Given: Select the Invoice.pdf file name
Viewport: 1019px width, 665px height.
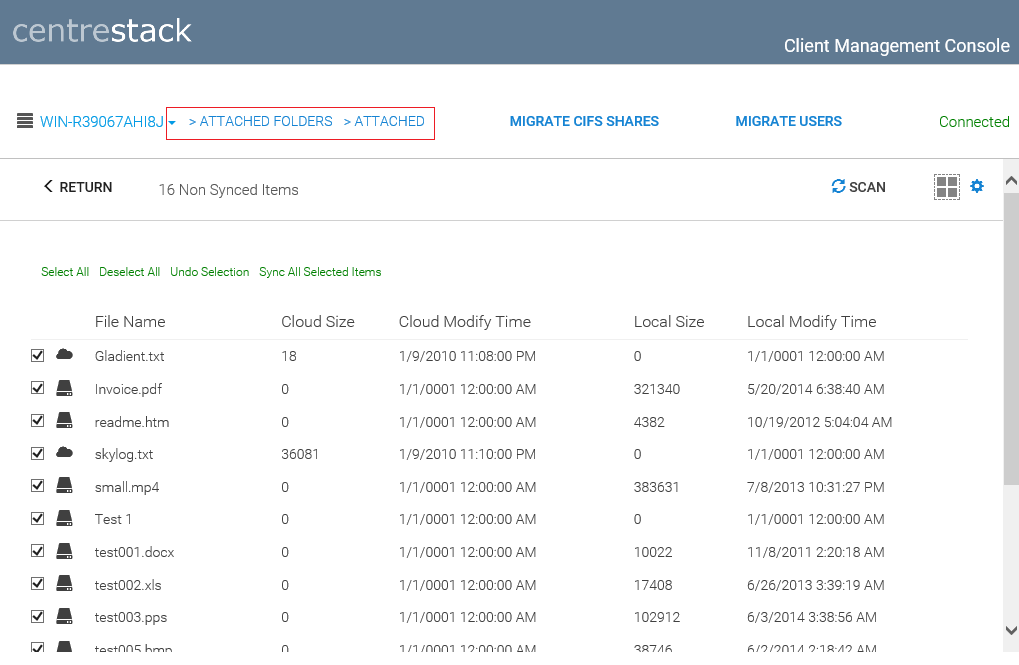Looking at the screenshot, I should click(128, 389).
